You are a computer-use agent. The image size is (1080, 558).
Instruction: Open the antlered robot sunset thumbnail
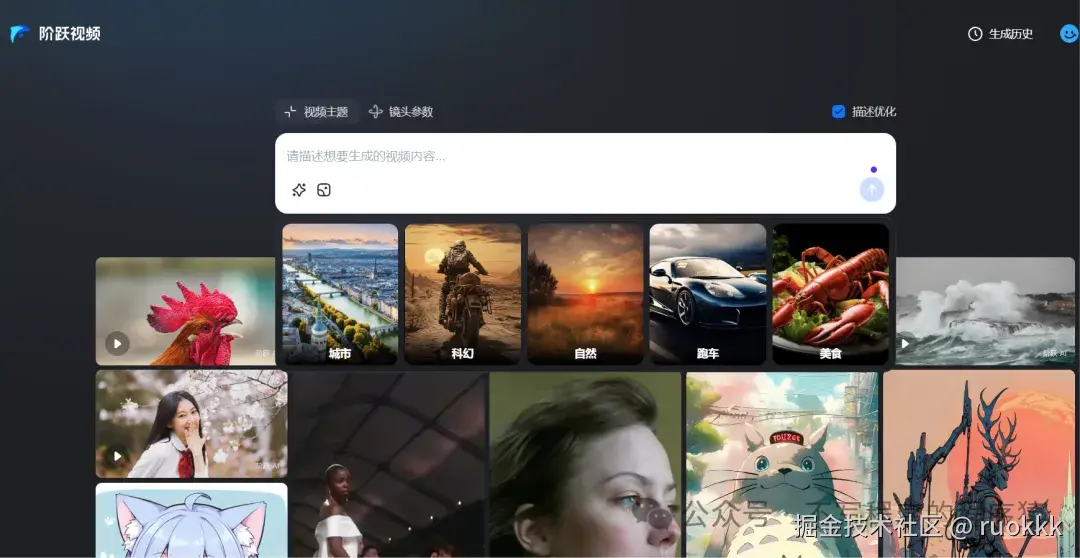[x=979, y=465]
